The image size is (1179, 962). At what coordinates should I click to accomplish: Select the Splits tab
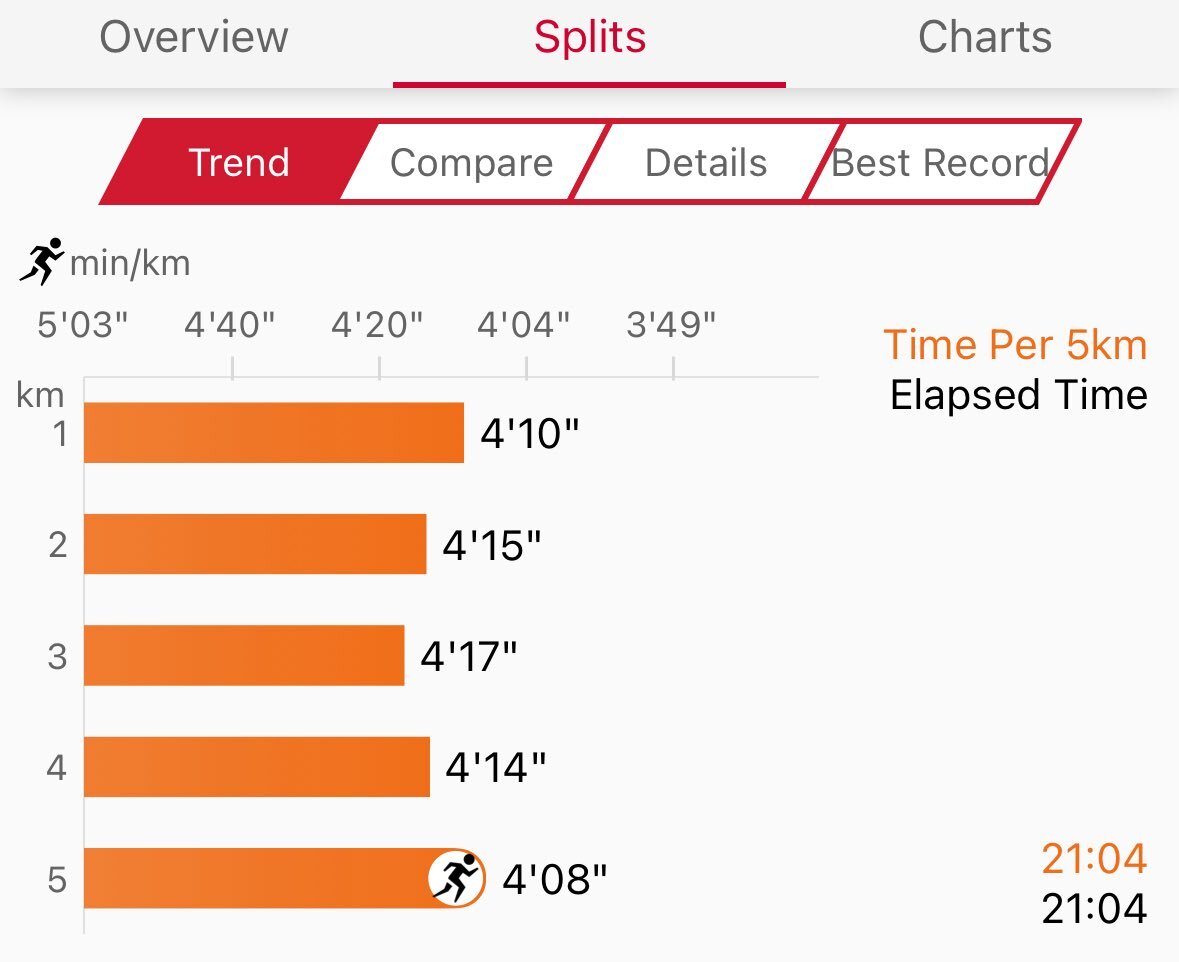(x=590, y=36)
